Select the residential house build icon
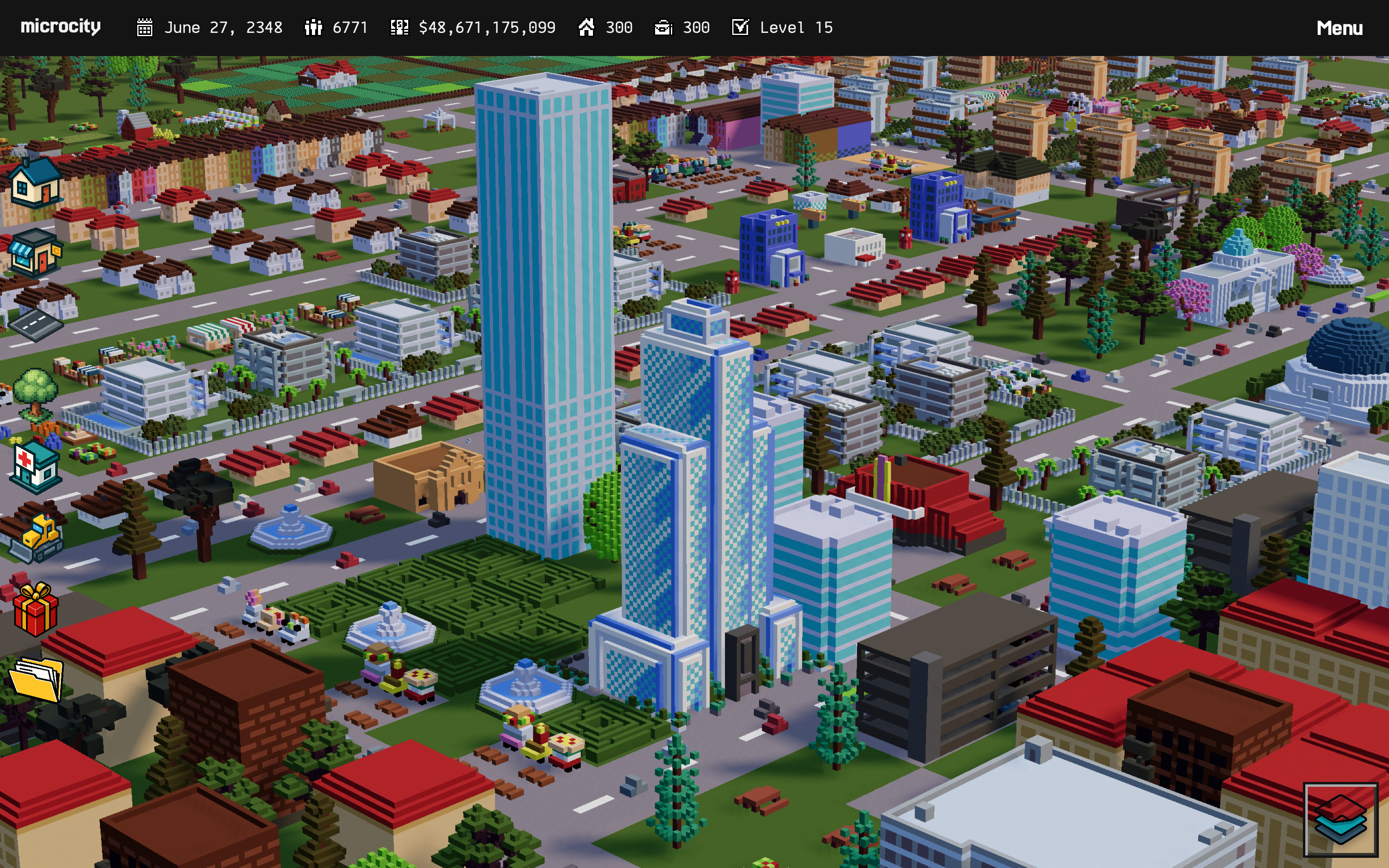 click(36, 184)
